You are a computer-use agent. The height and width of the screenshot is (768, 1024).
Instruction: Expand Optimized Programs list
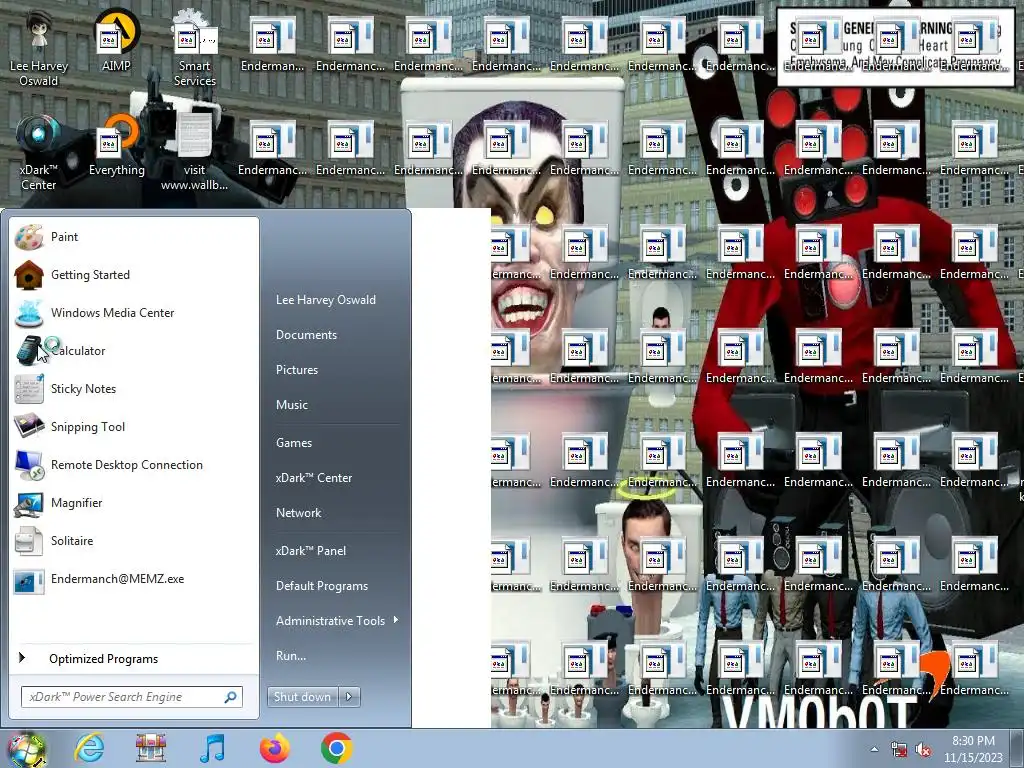click(134, 658)
